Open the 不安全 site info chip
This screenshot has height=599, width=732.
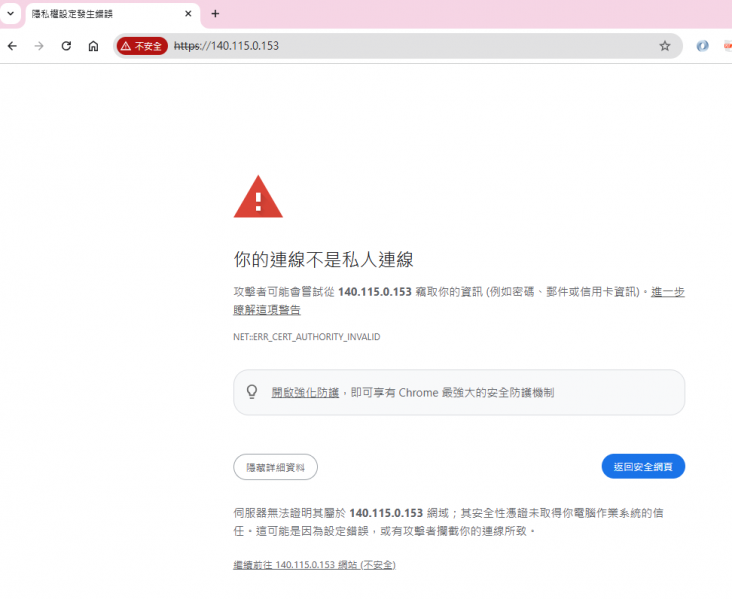tap(141, 46)
